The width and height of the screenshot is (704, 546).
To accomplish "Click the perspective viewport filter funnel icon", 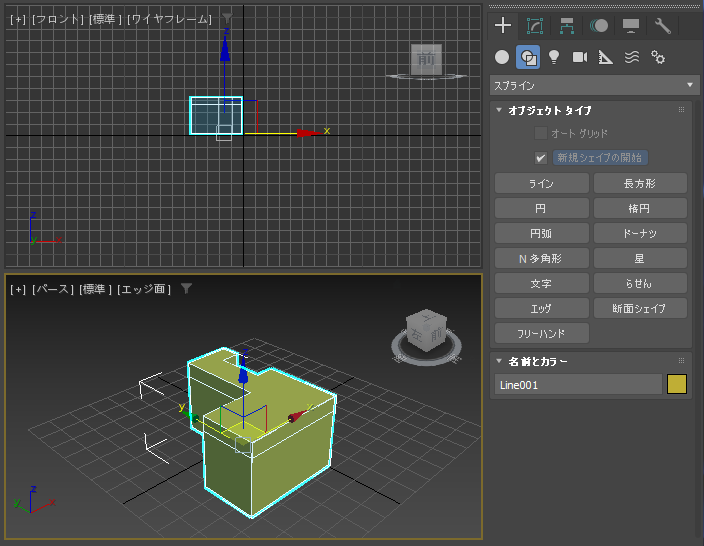I will (186, 288).
